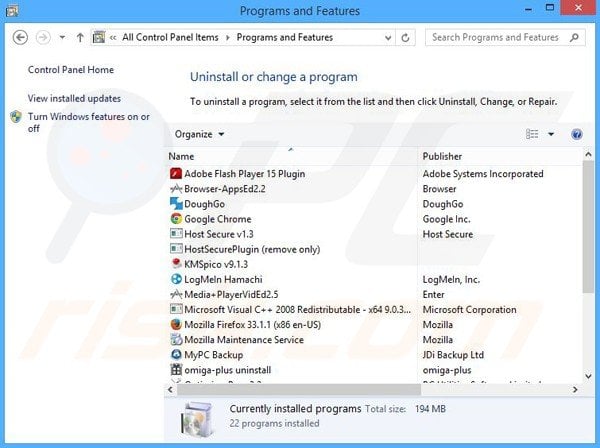Select DoughGo program name
The height and width of the screenshot is (448, 600).
(x=204, y=204)
